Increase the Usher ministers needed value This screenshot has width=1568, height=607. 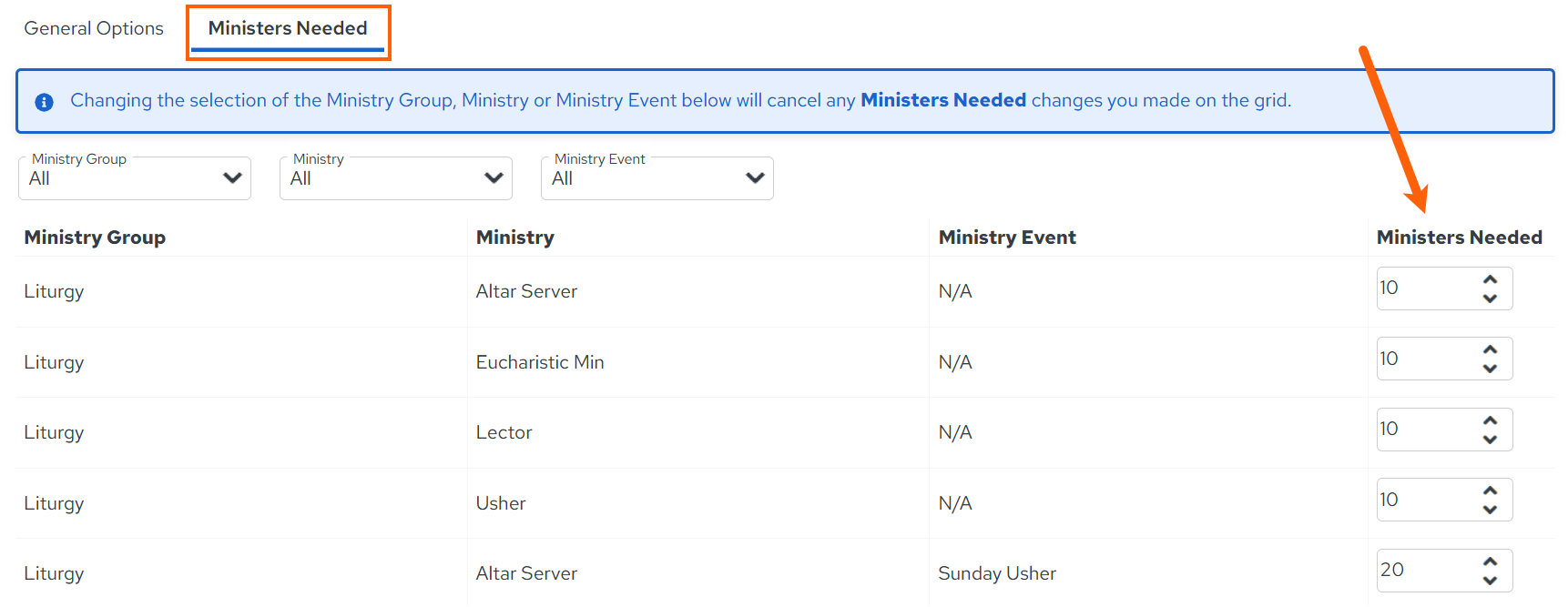pos(1490,491)
